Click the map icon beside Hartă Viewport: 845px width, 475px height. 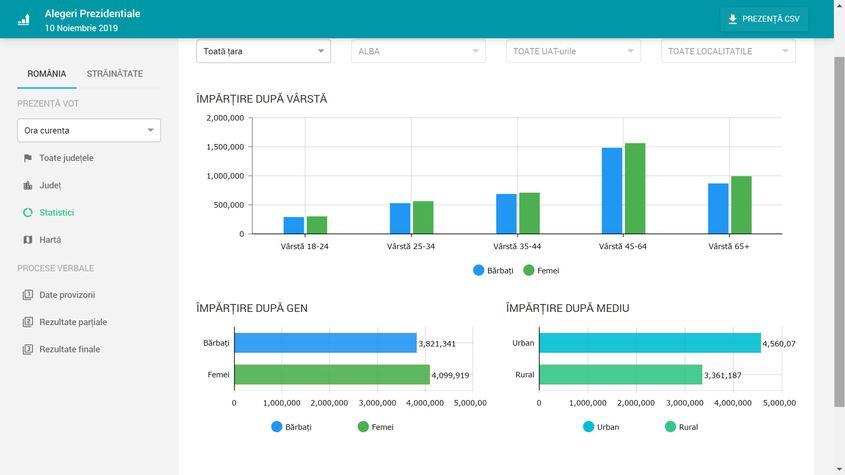(28, 240)
